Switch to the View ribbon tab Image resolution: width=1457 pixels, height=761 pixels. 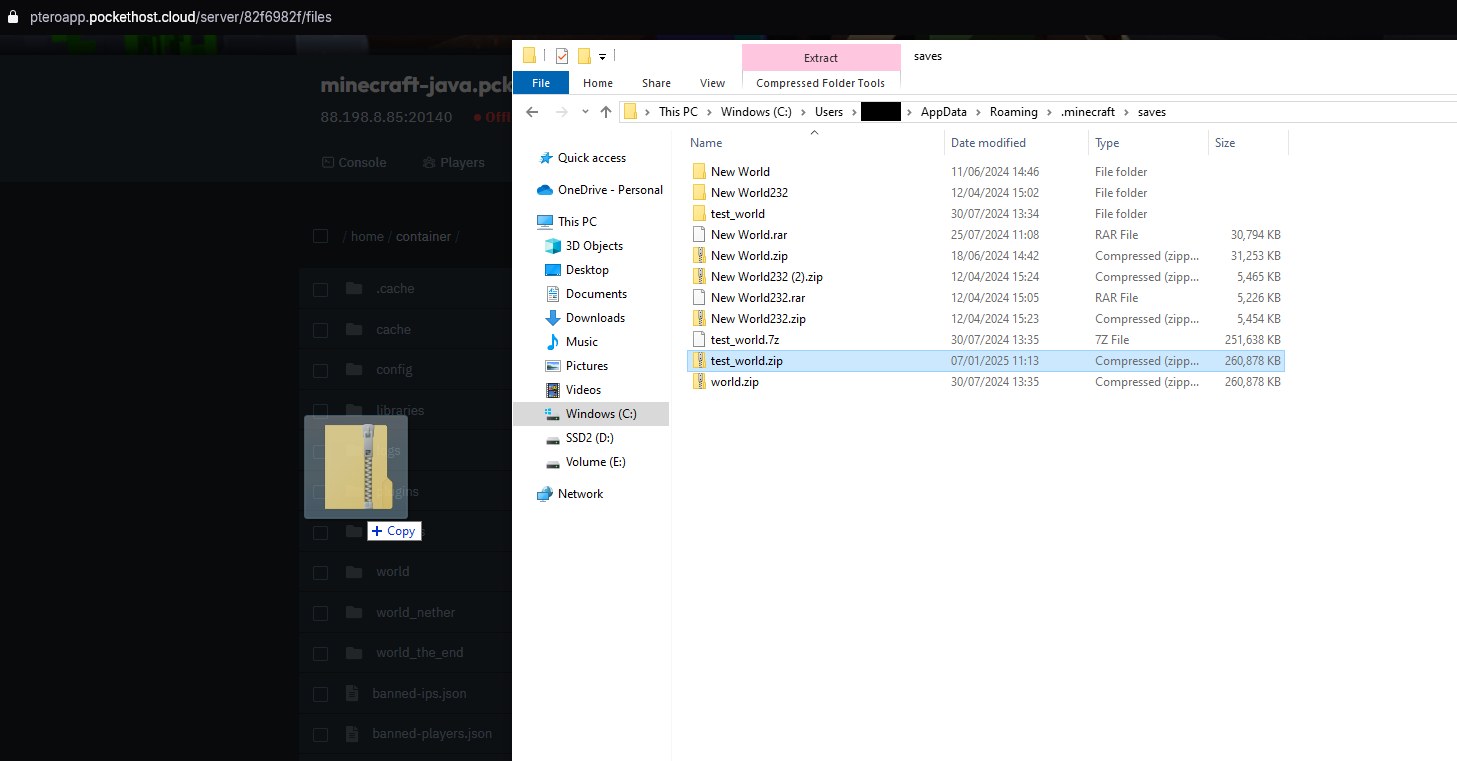(712, 83)
